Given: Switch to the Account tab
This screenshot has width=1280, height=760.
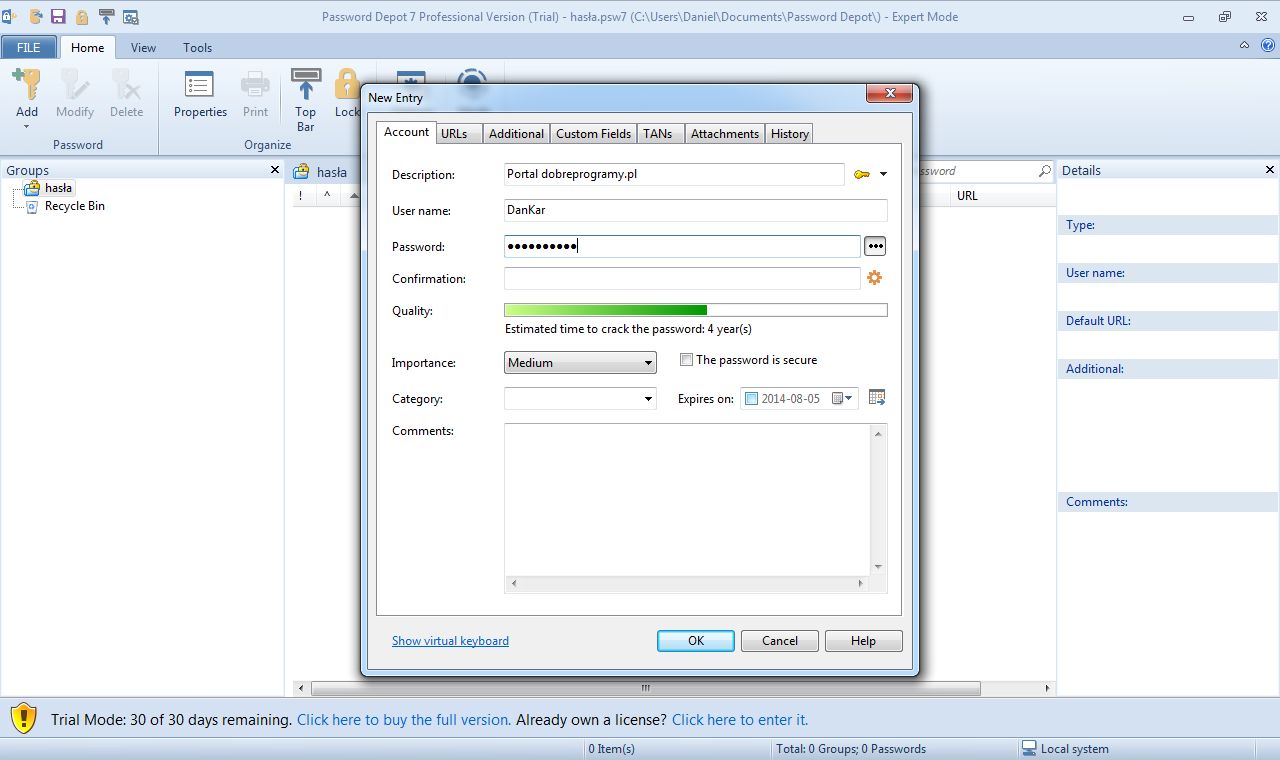Looking at the screenshot, I should click(407, 132).
